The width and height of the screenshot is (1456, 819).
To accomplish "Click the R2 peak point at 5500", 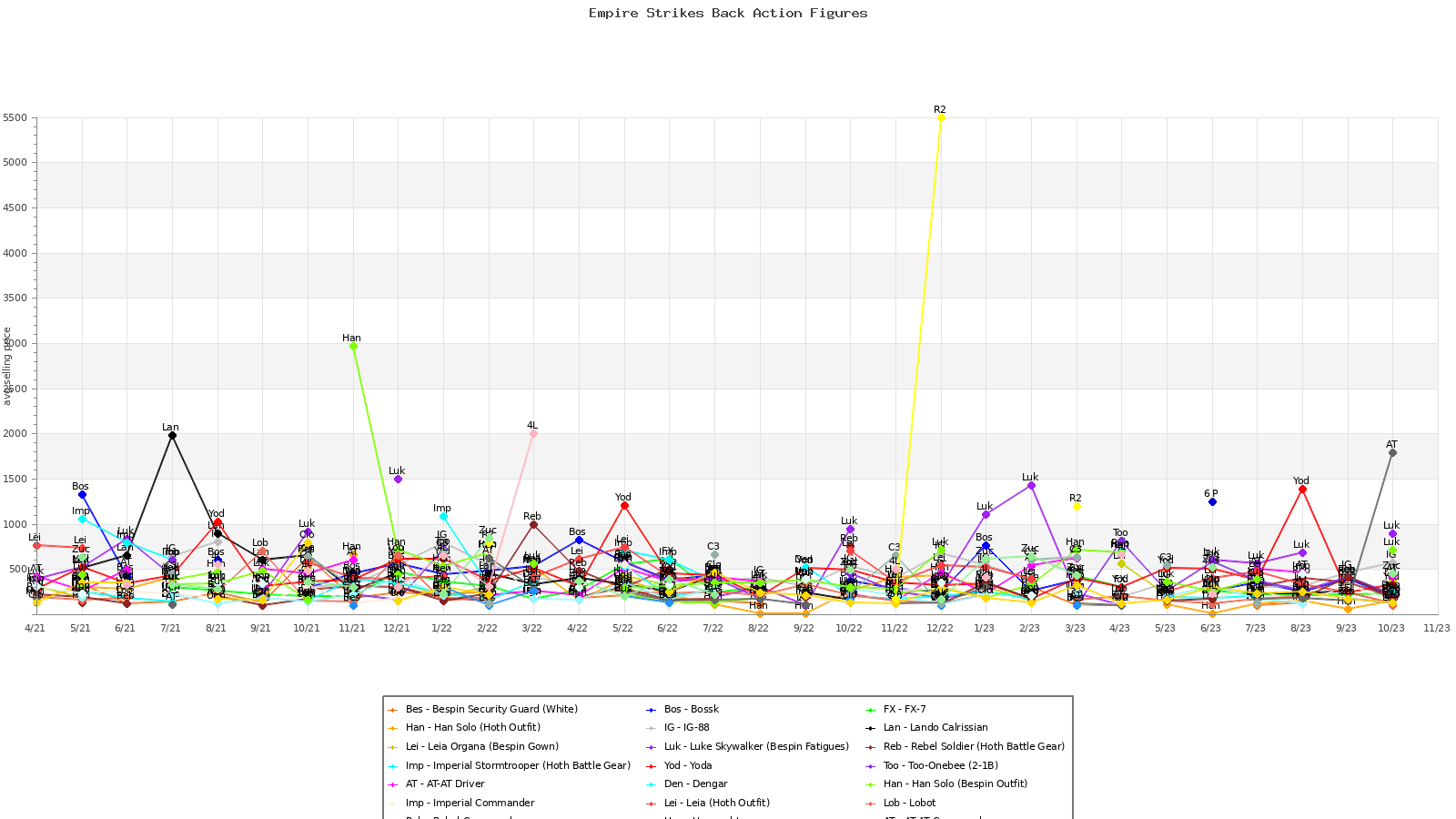I will [x=941, y=117].
